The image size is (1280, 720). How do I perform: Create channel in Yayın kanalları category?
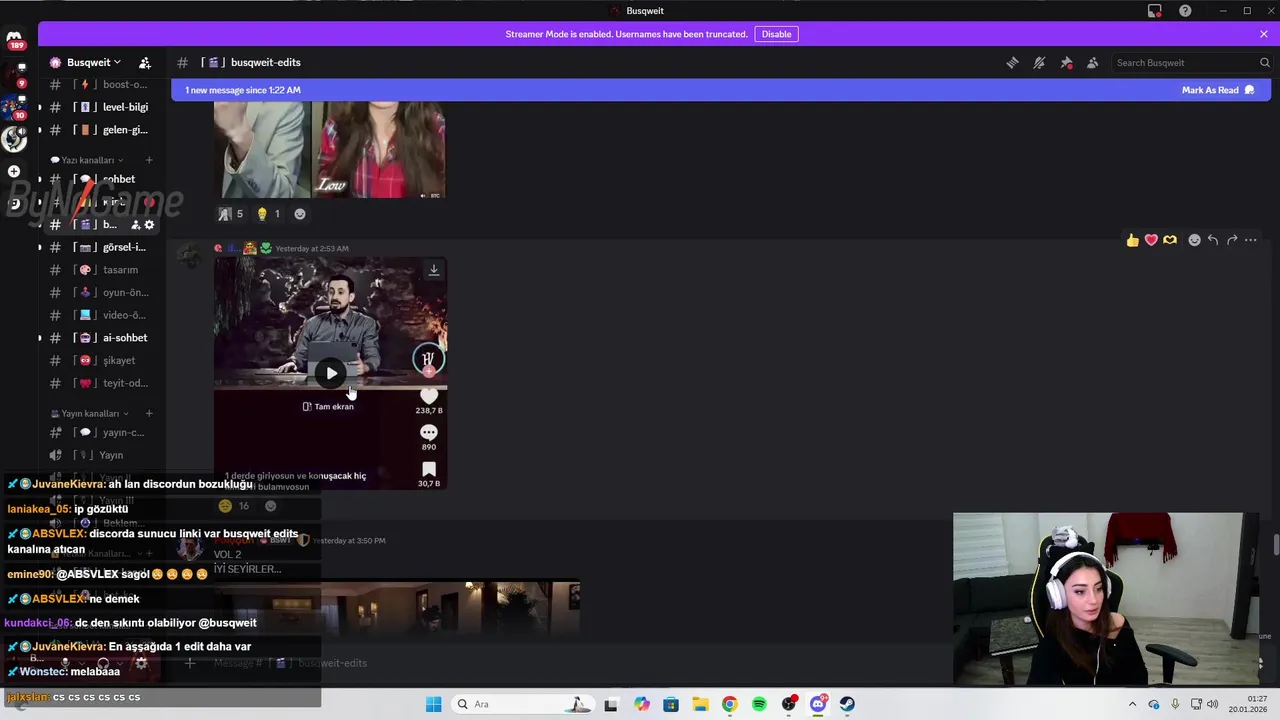[149, 413]
